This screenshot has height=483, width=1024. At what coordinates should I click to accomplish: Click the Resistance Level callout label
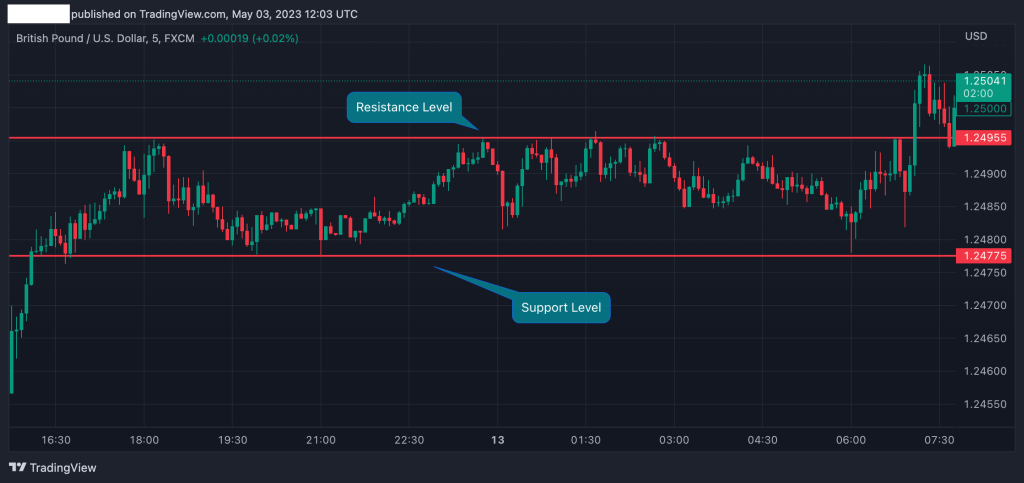pos(404,107)
